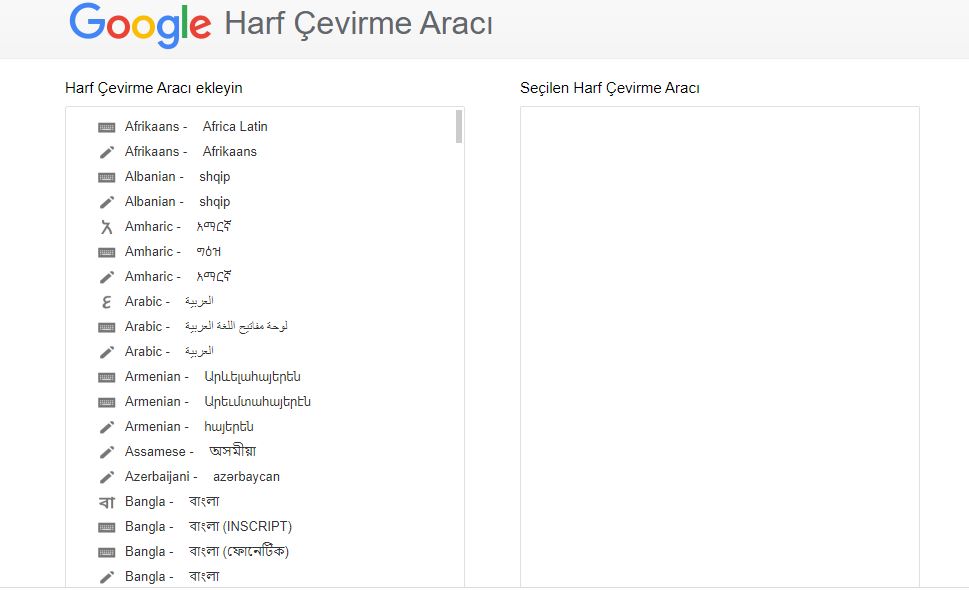This screenshot has height=590, width=969.
Task: Click the handwriting pencil icon for Afrikaans
Action: pos(106,152)
